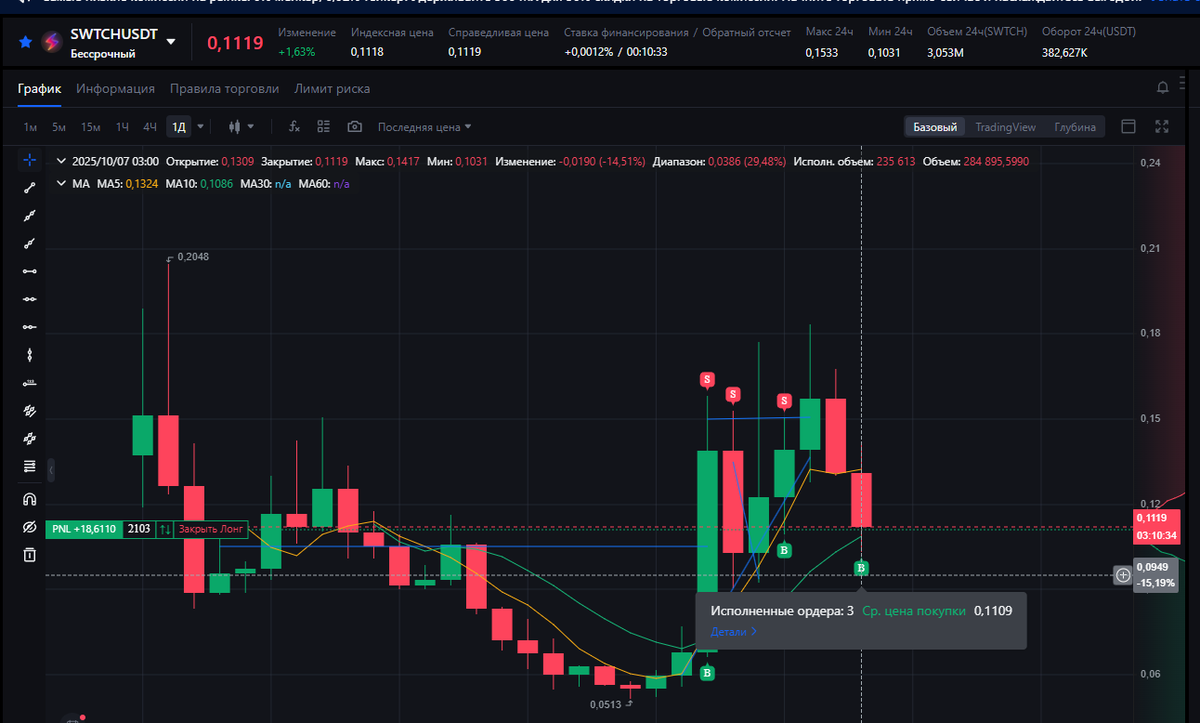Click the Макс 24ч 0,1533 value

(x=822, y=52)
